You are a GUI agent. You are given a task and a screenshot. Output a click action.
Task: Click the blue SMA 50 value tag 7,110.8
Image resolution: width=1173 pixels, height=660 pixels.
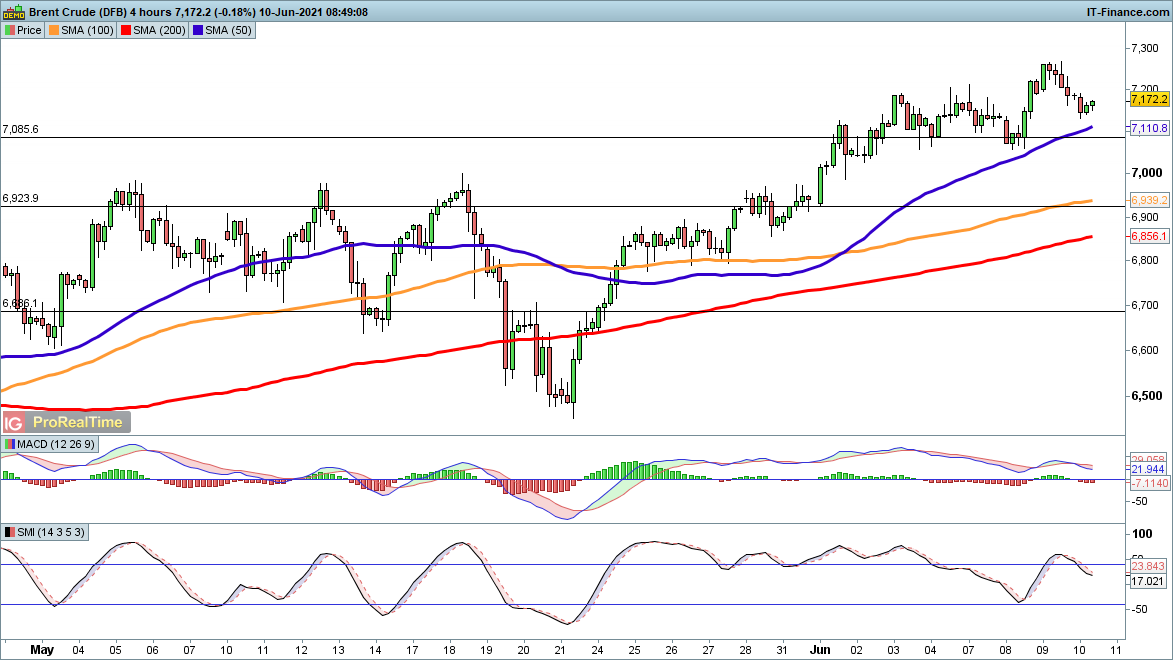[1148, 129]
